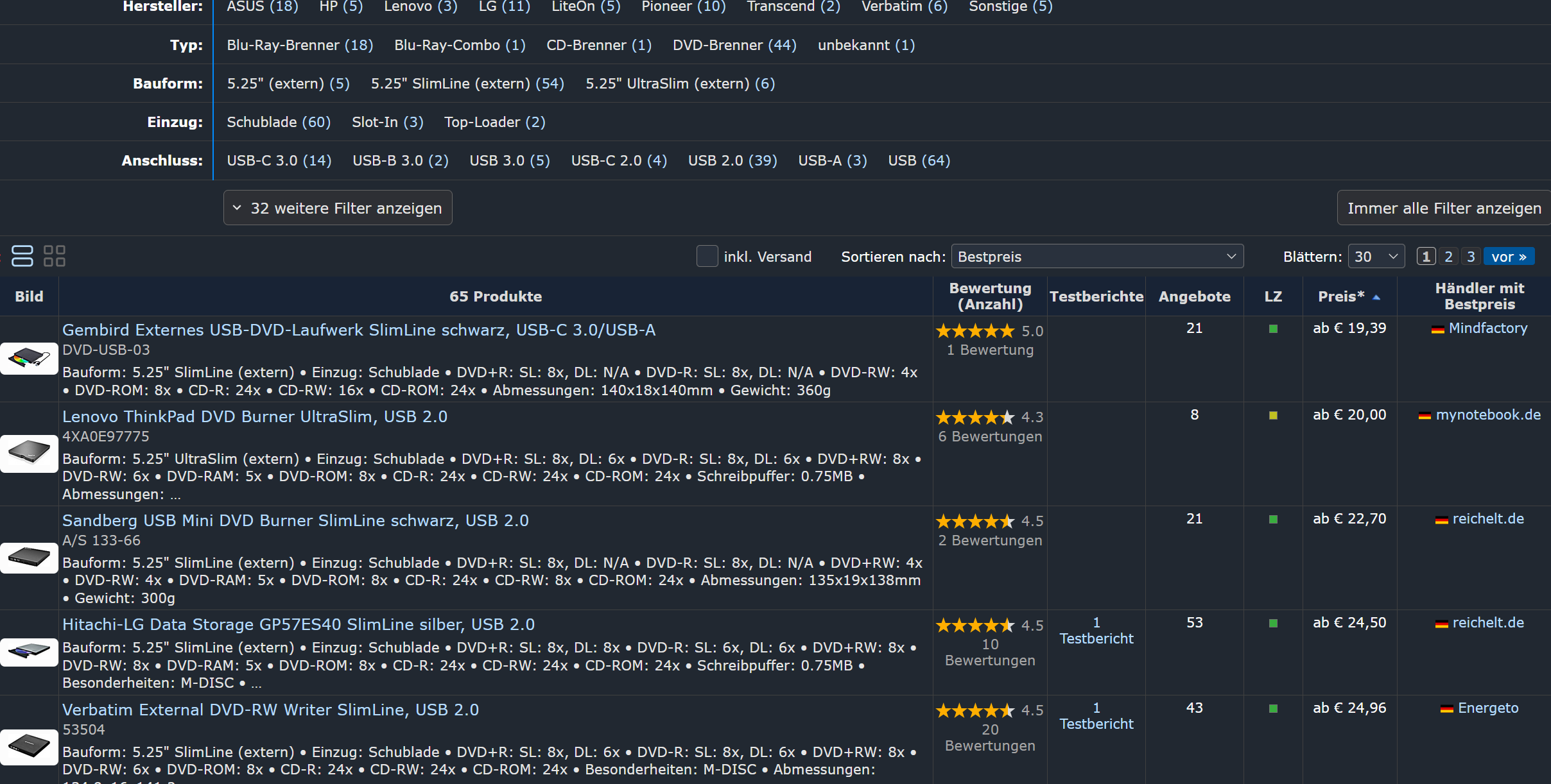Viewport: 1551px width, 784px height.
Task: Toggle Slot-In (3) Einzug filter
Action: tap(387, 122)
